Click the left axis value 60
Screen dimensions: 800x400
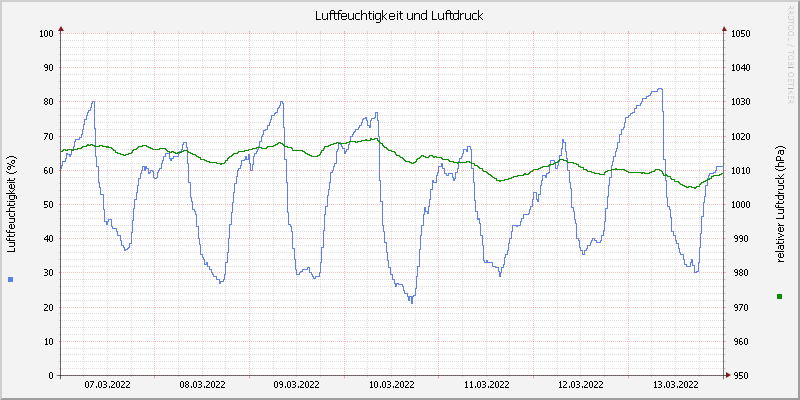[x=48, y=170]
